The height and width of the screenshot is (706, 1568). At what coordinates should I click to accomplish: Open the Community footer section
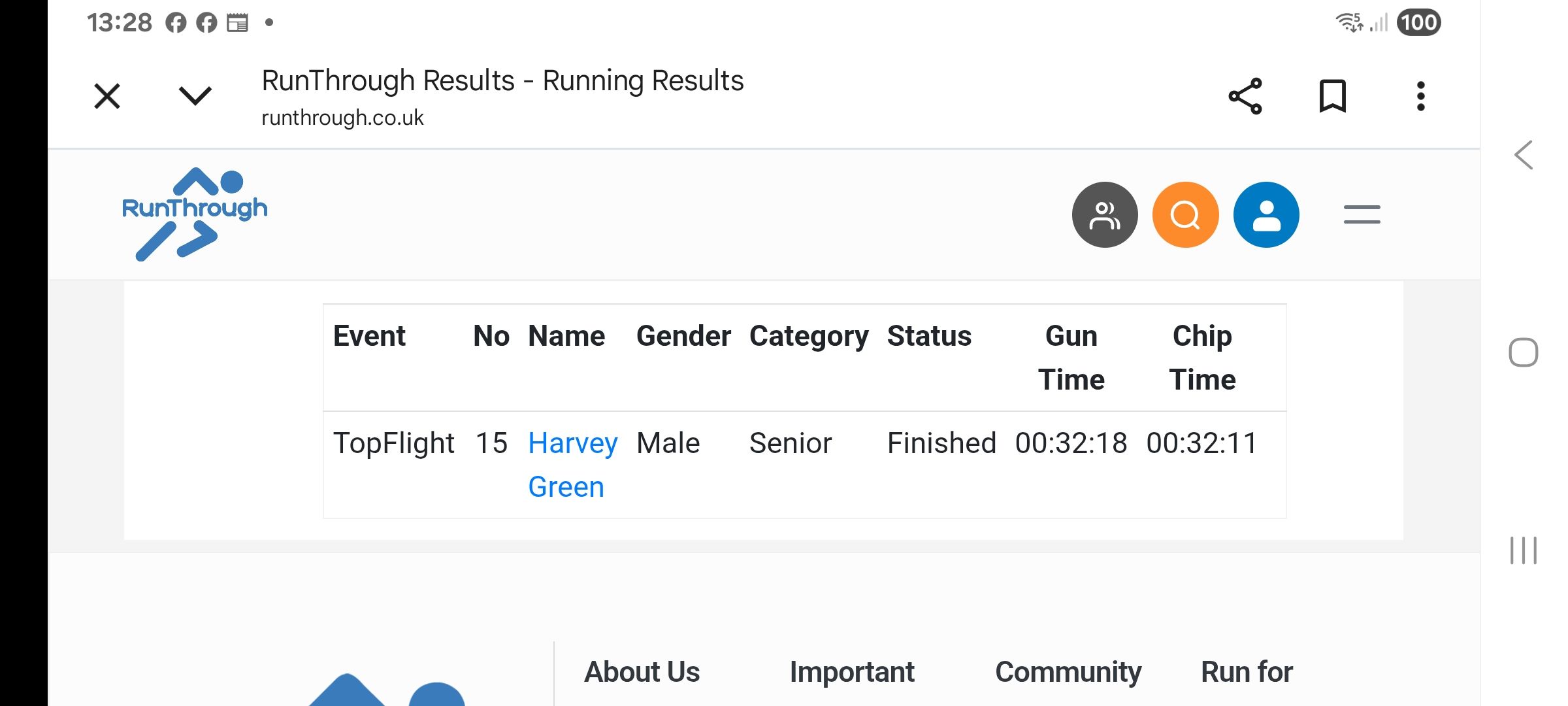pyautogui.click(x=1068, y=672)
